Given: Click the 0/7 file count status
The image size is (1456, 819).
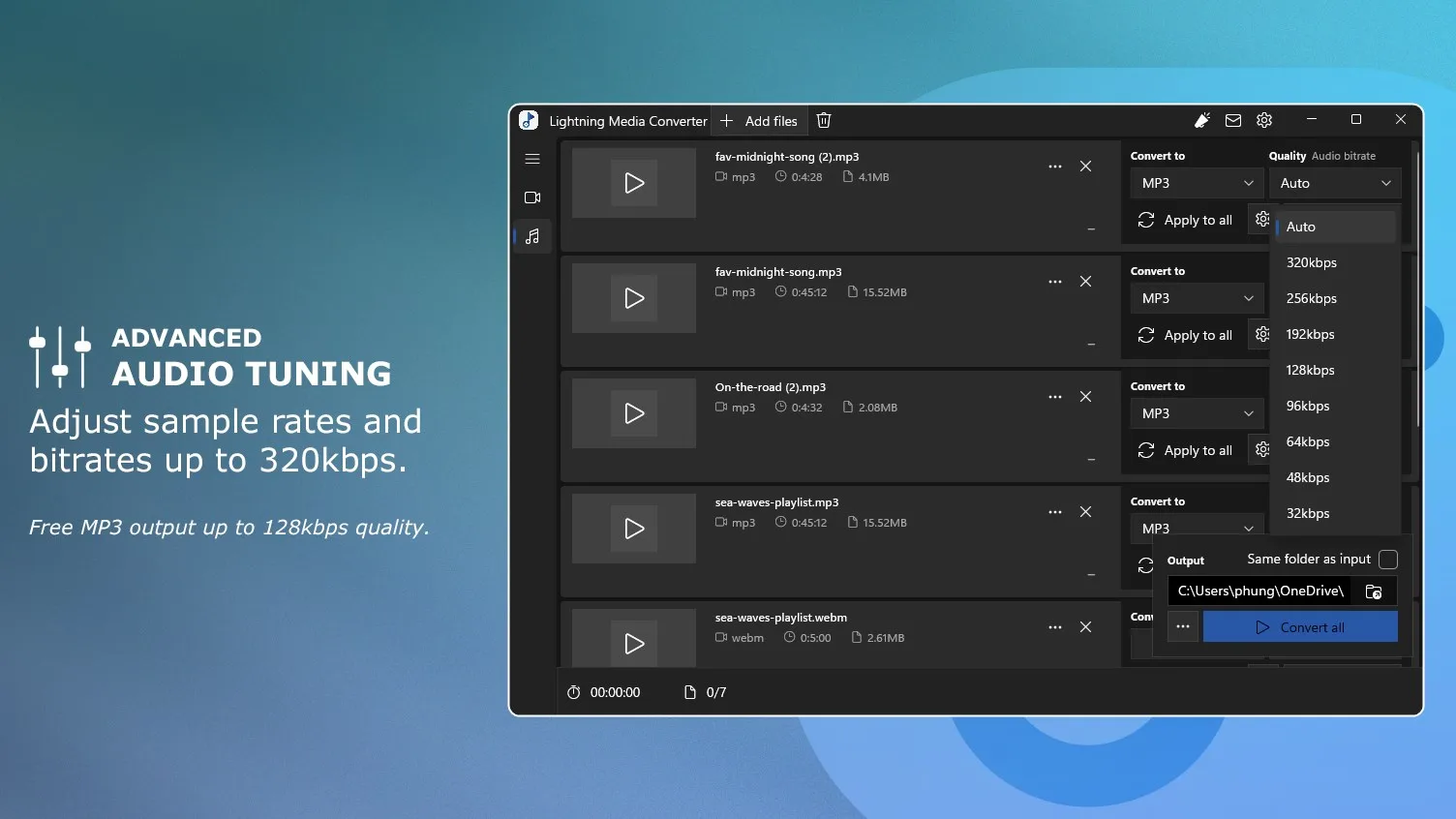Looking at the screenshot, I should tap(706, 692).
